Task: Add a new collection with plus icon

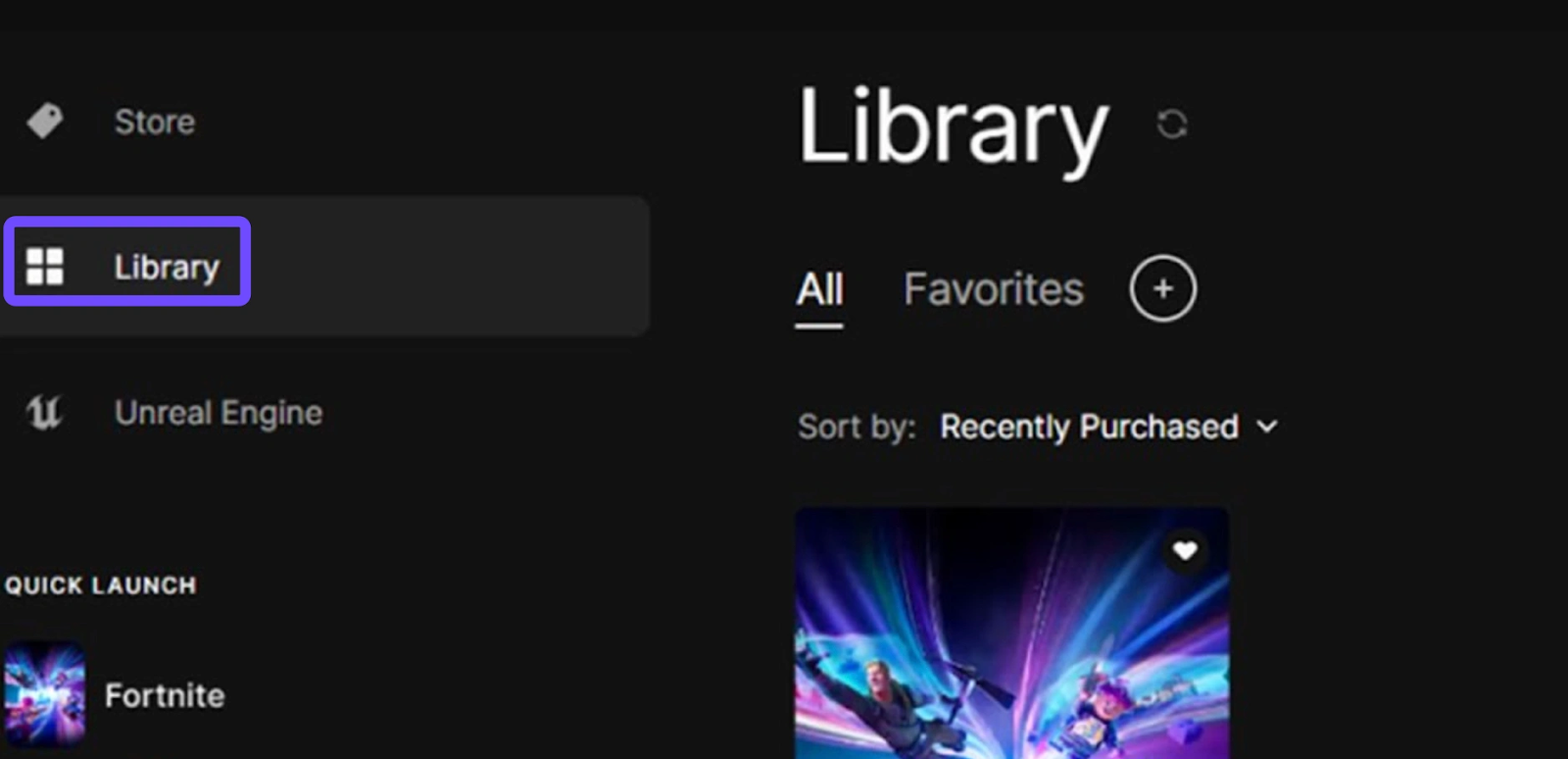Action: [1162, 288]
